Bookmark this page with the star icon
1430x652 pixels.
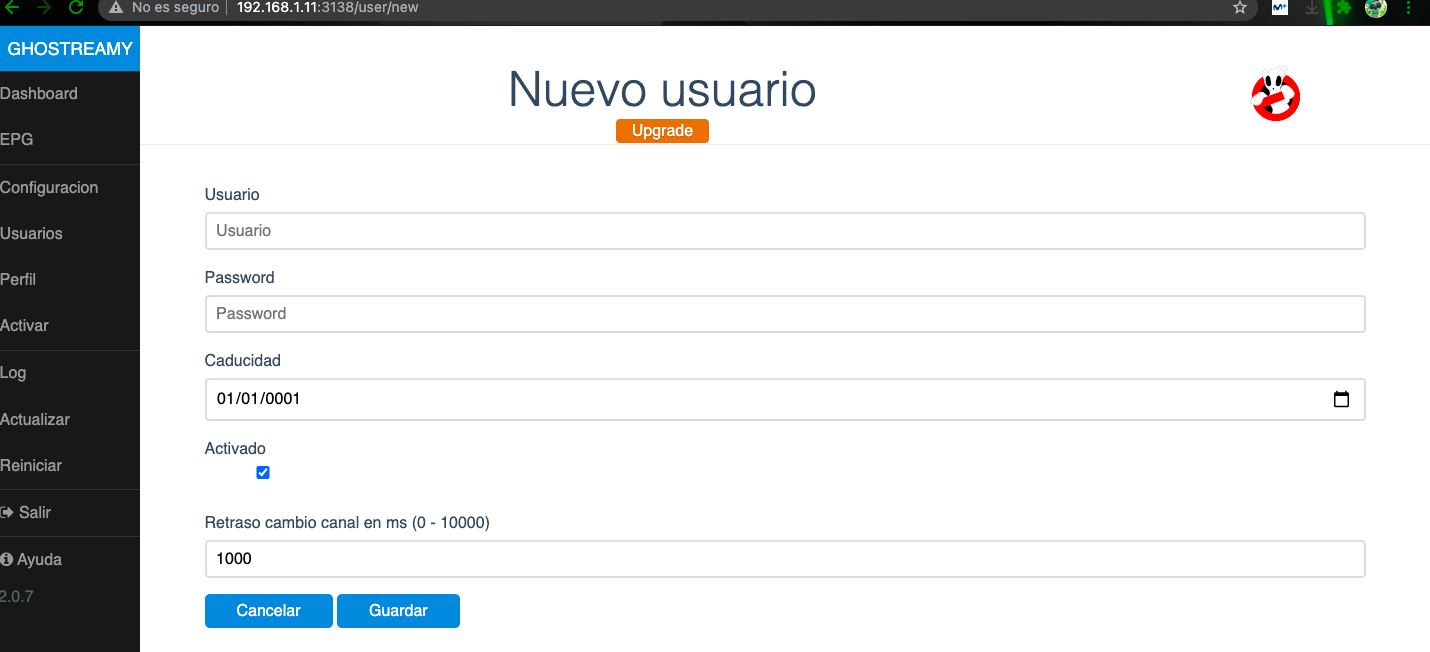[x=1240, y=8]
